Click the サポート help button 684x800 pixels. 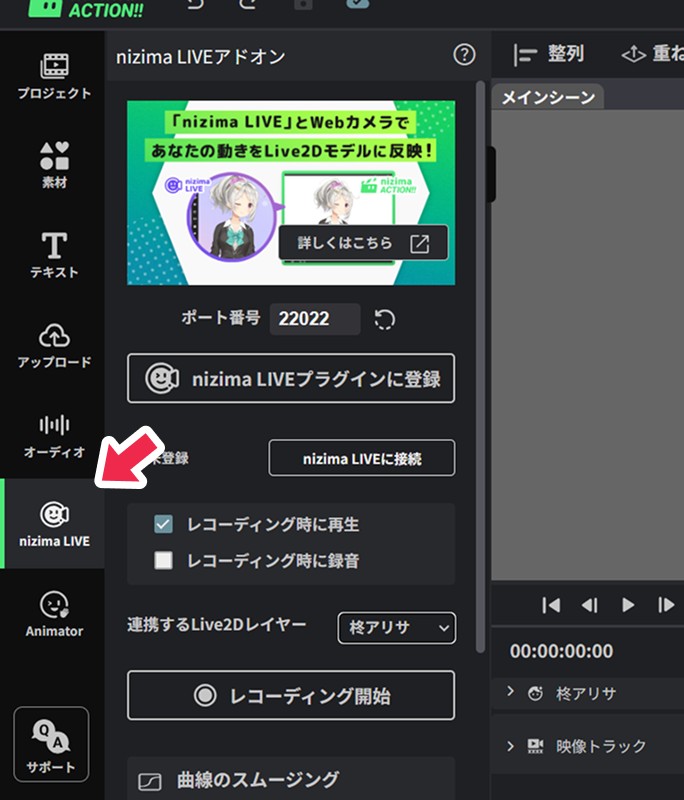[51, 745]
